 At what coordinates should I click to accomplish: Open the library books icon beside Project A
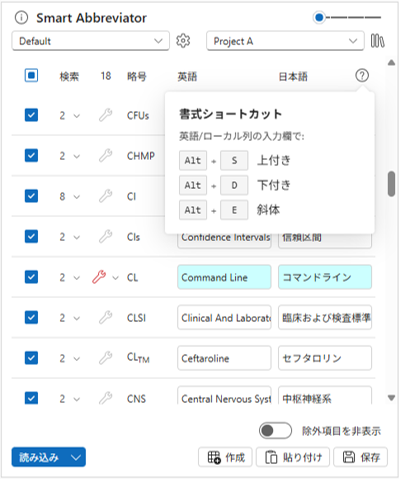coord(378,41)
